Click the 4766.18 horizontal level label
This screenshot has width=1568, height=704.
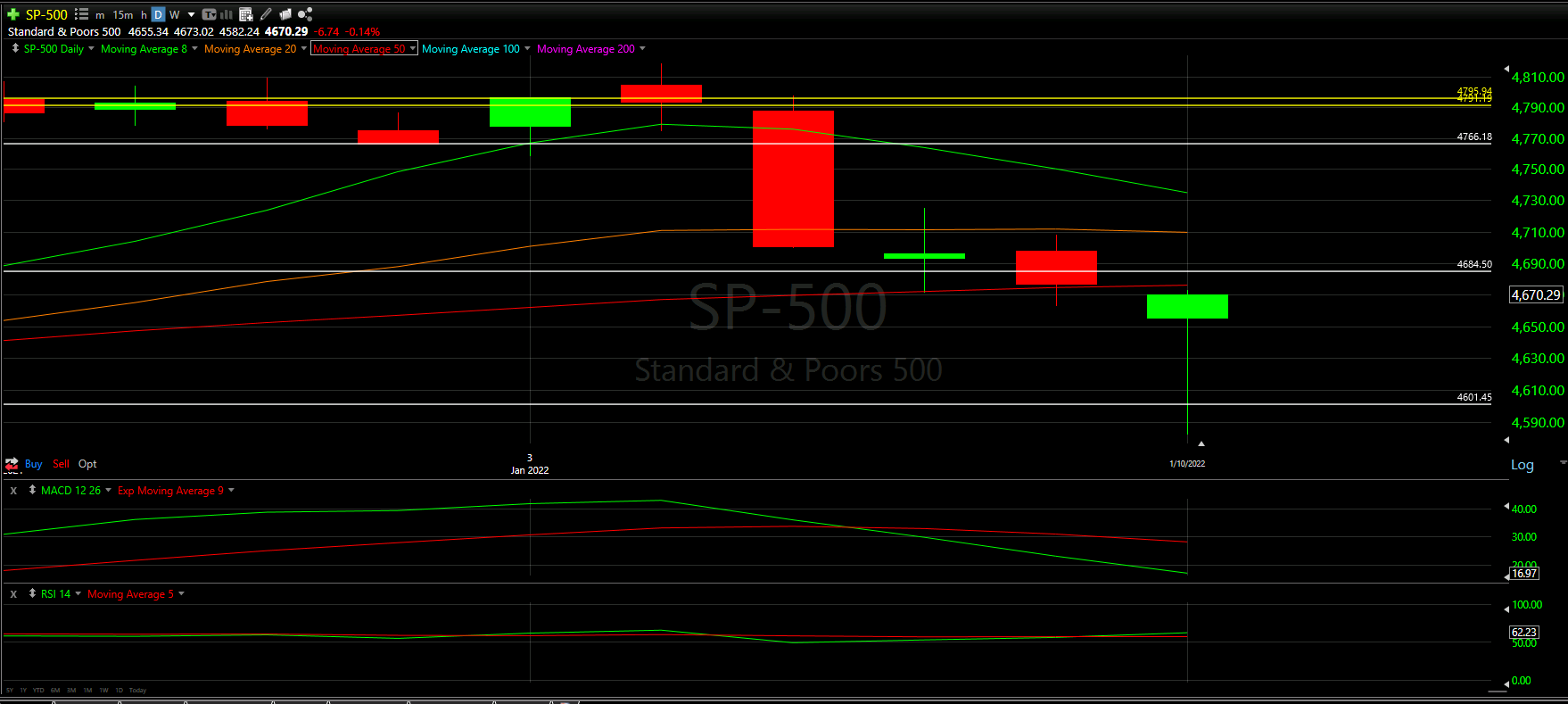pos(1473,137)
